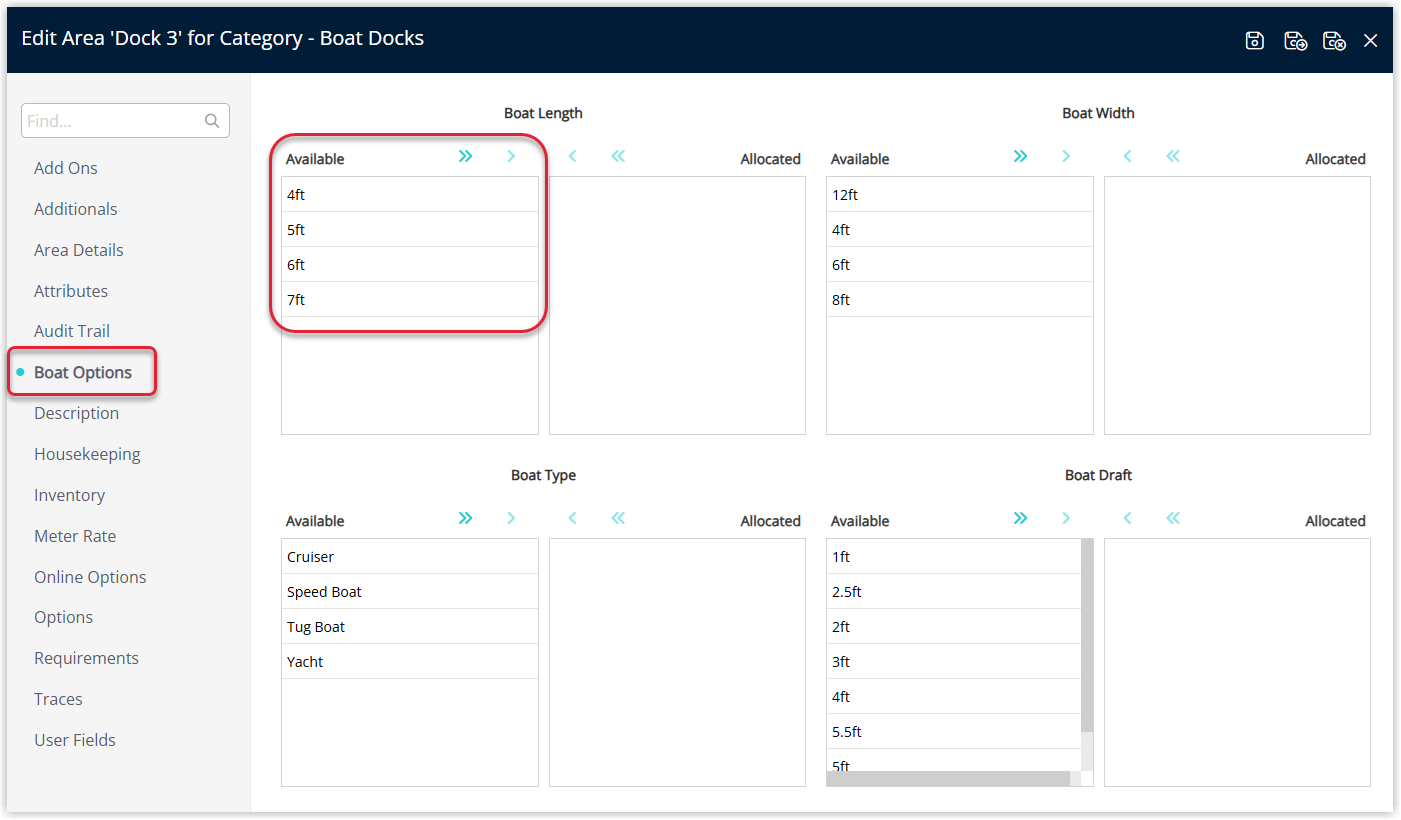Select Tug Boat type
This screenshot has width=1401, height=820.
point(410,627)
